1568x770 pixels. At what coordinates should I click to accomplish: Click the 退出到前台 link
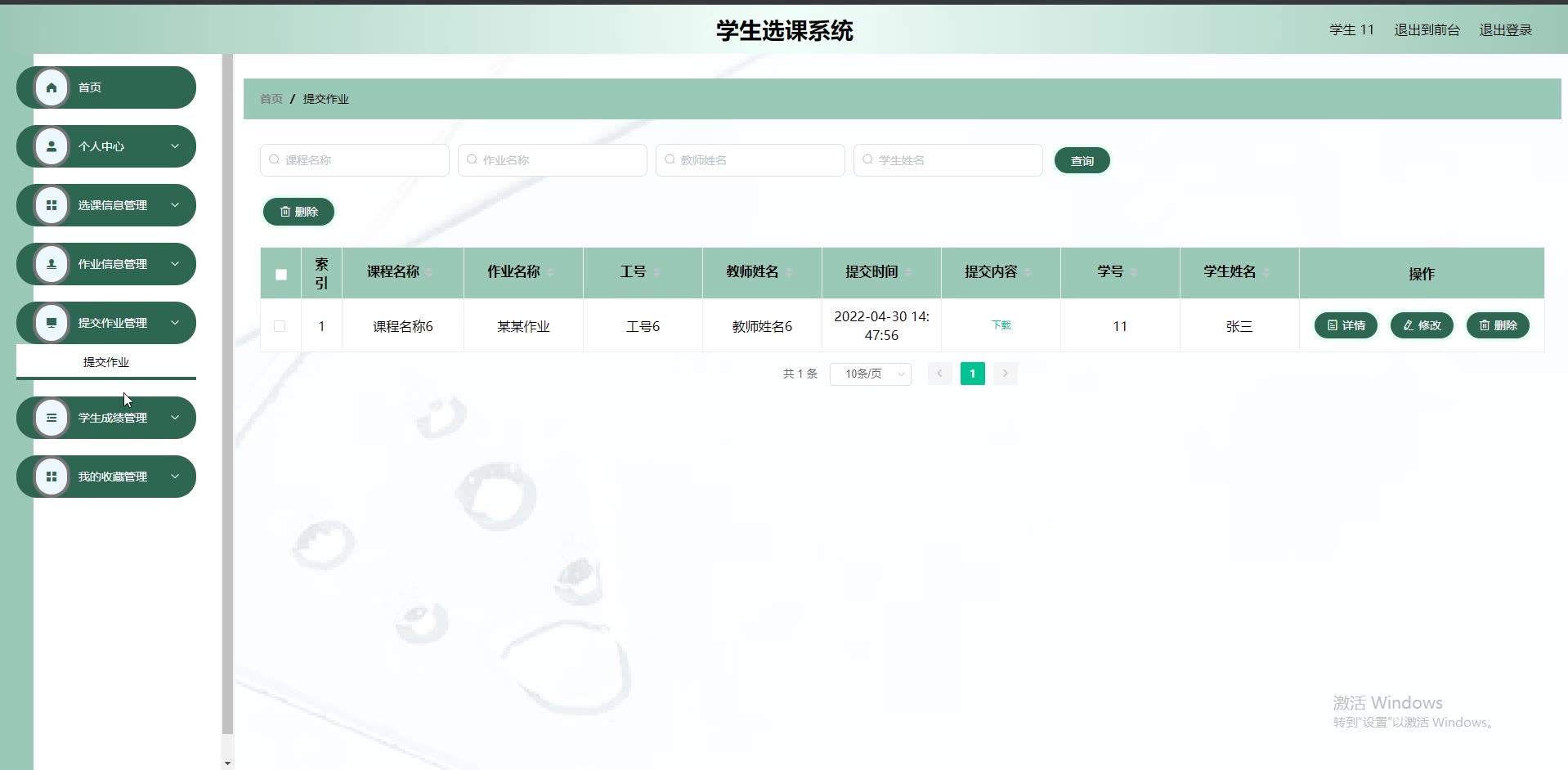tap(1427, 30)
